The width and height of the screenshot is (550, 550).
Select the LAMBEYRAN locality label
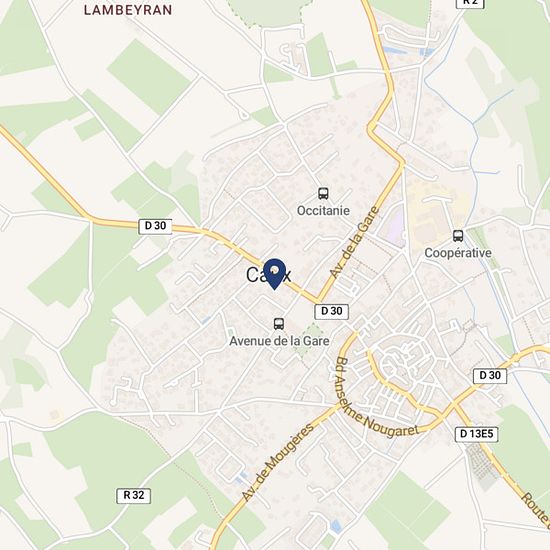[128, 10]
